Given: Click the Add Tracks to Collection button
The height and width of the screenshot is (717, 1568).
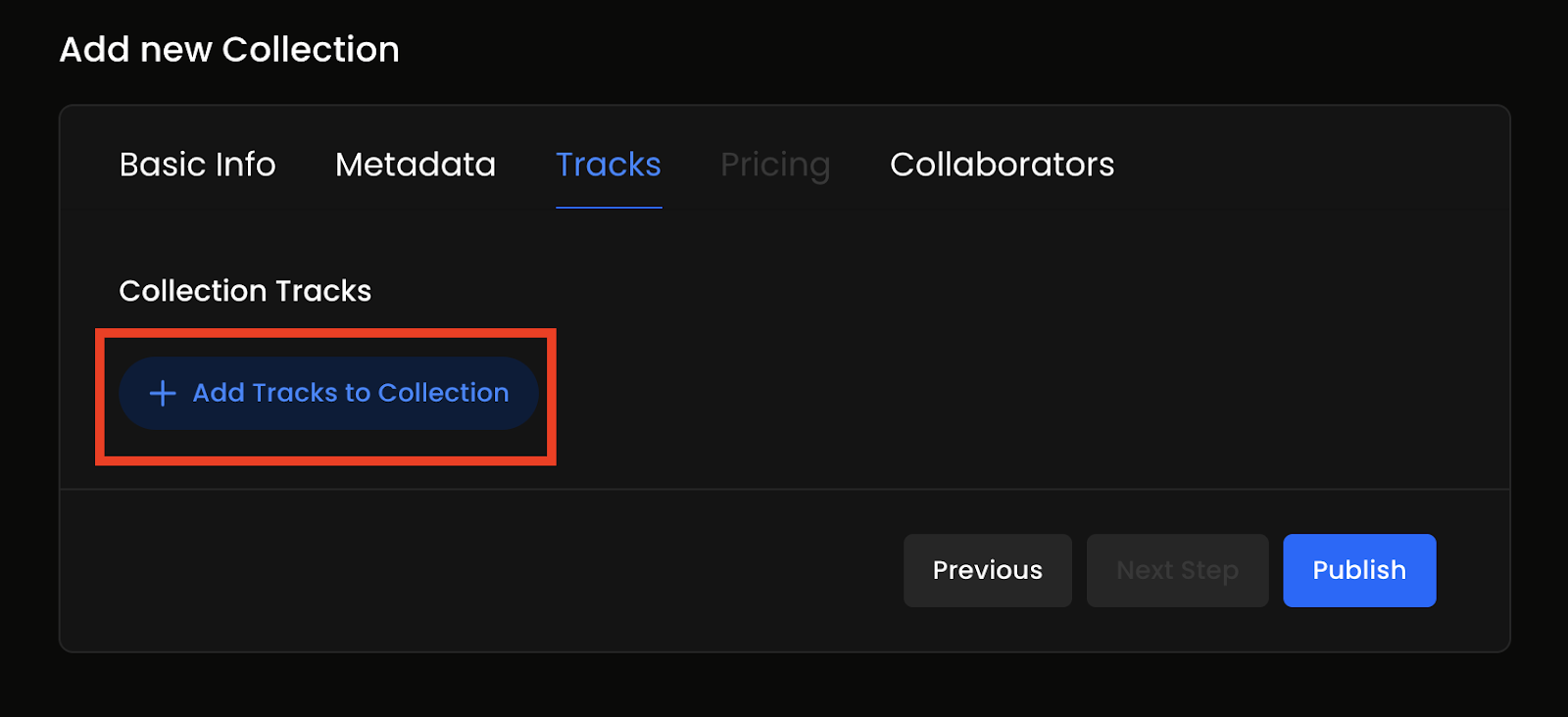Looking at the screenshot, I should pyautogui.click(x=328, y=394).
